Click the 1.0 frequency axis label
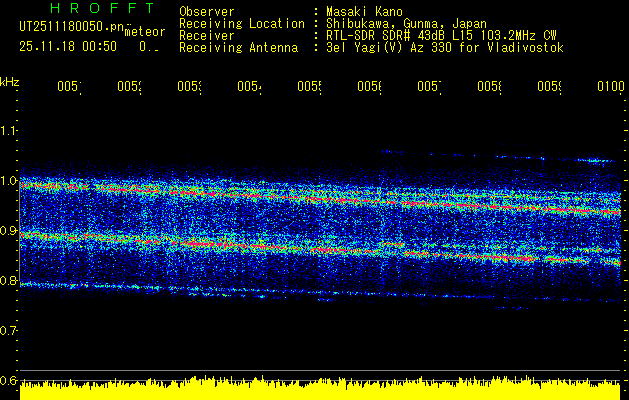Viewport: 629px width, 400px height. pos(9,181)
